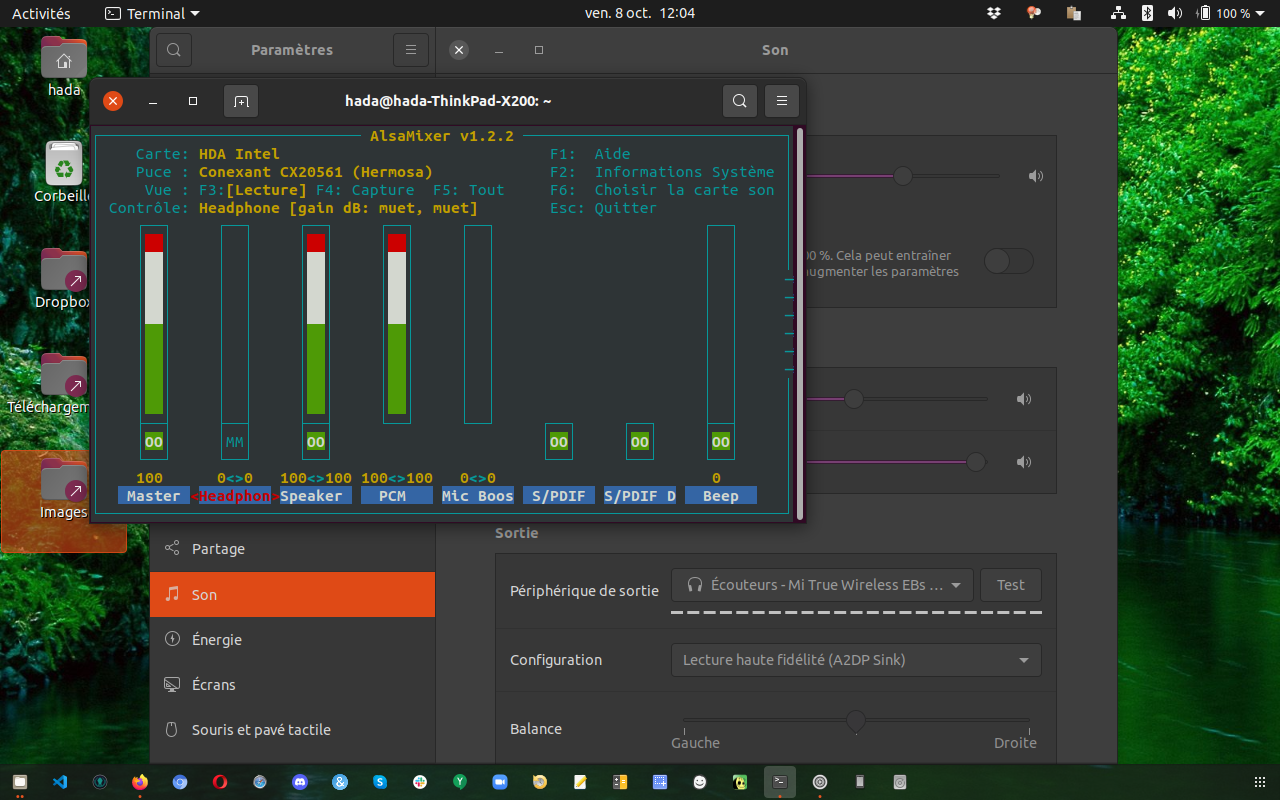The height and width of the screenshot is (800, 1280).
Task: Expand the Périphérique de sortie dropdown
Action: (x=822, y=585)
